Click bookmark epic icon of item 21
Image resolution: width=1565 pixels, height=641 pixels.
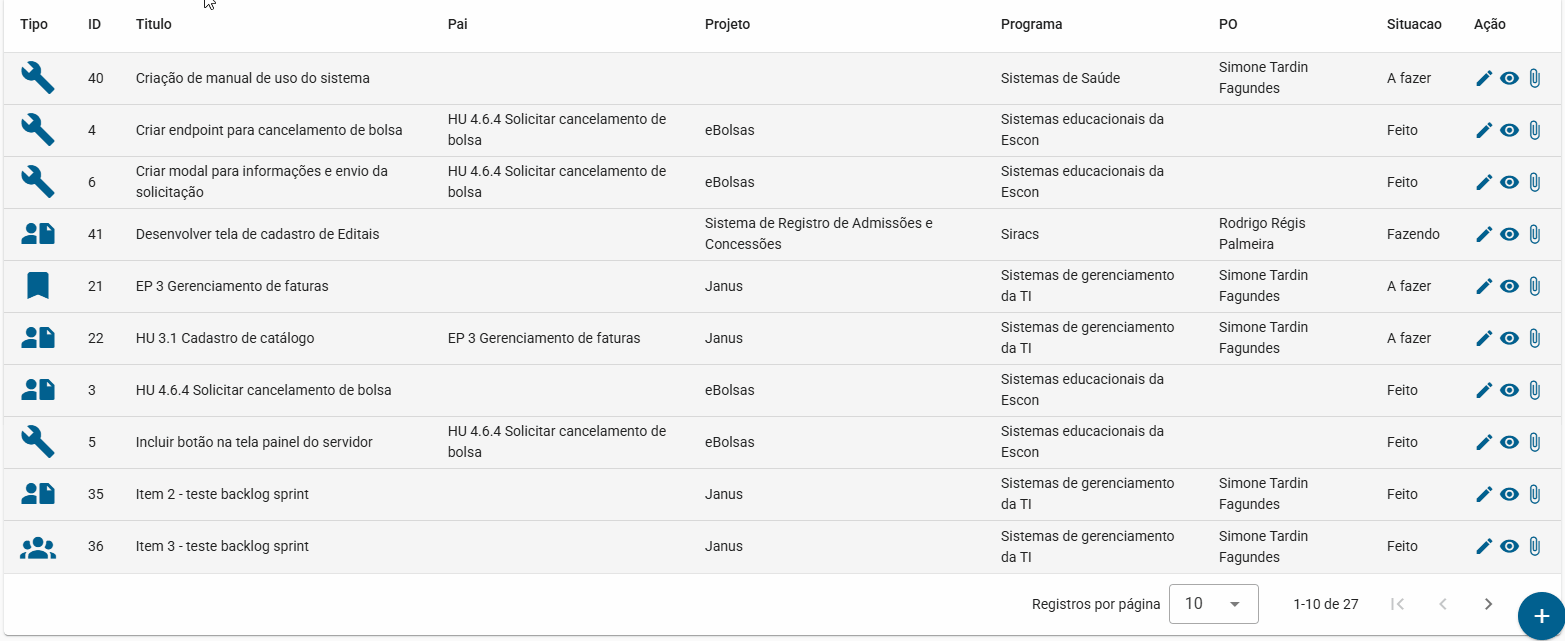point(38,286)
